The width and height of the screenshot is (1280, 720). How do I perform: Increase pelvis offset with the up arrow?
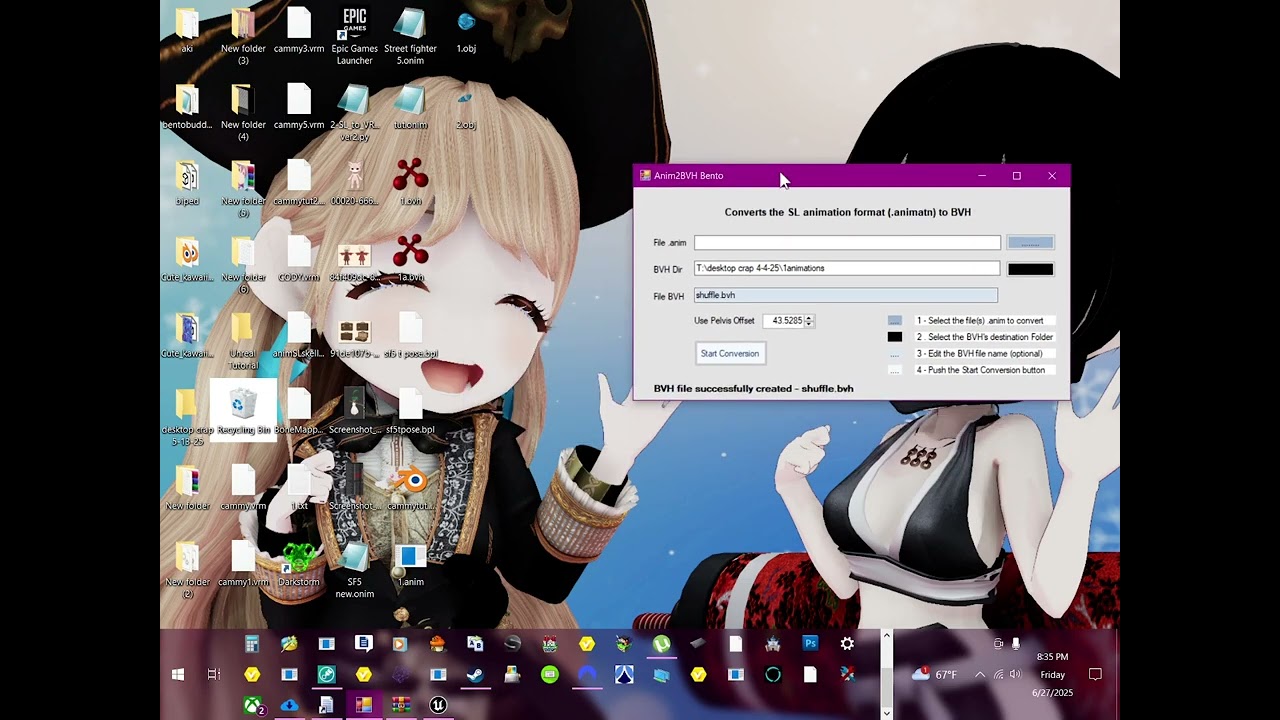(x=809, y=318)
